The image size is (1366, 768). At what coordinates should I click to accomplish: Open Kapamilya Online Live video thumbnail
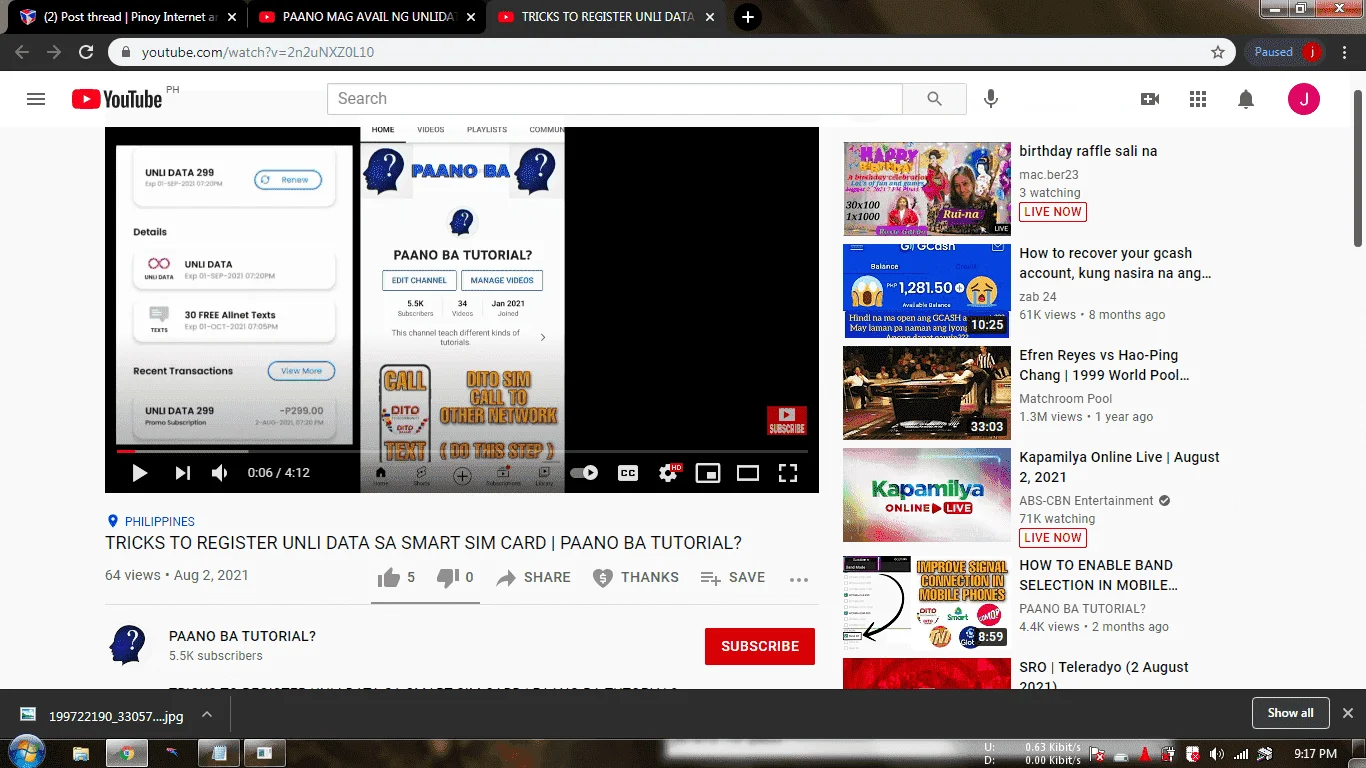pos(927,495)
